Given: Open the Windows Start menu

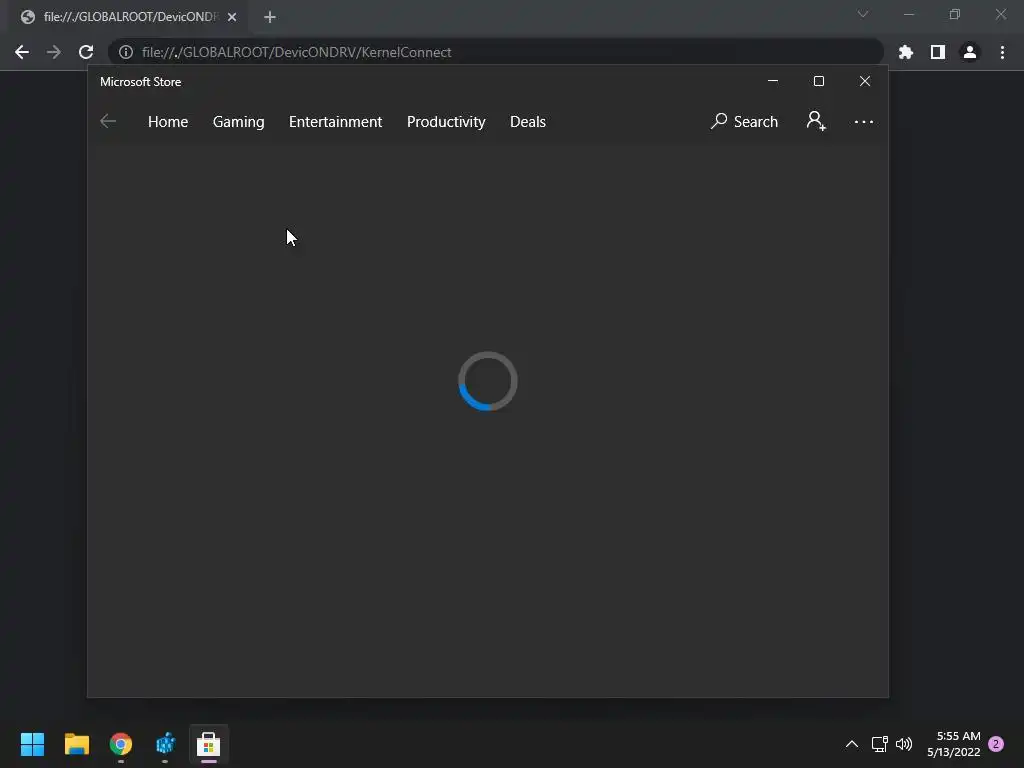Looking at the screenshot, I should [x=33, y=744].
